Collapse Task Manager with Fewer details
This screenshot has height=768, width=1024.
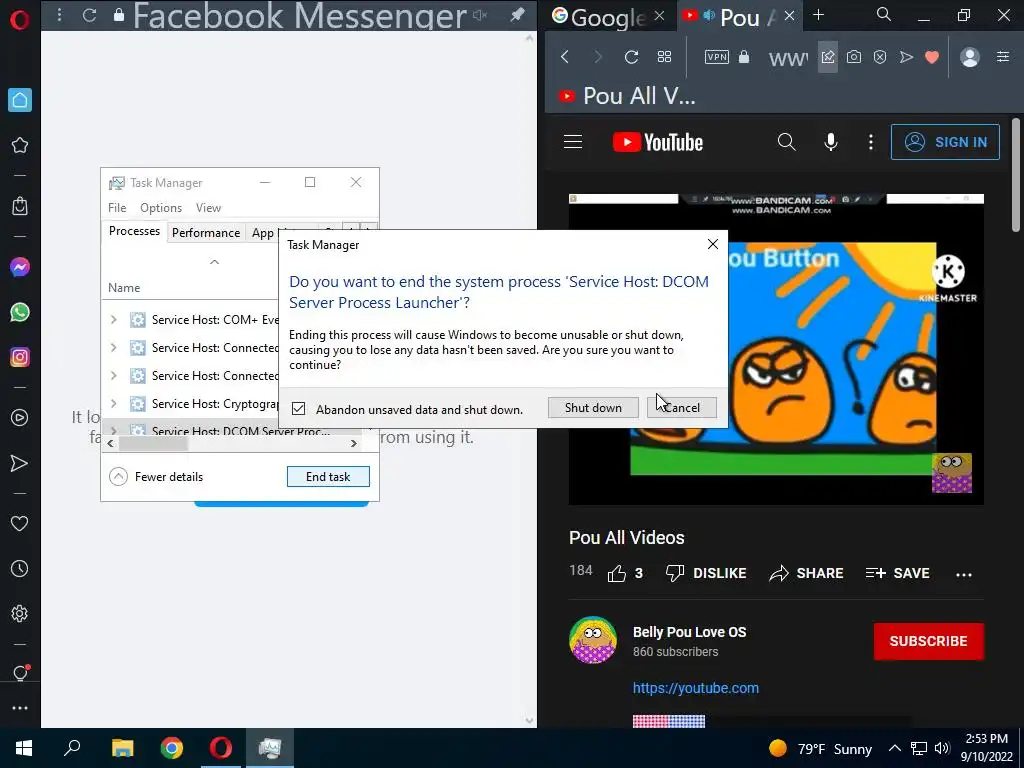point(157,477)
